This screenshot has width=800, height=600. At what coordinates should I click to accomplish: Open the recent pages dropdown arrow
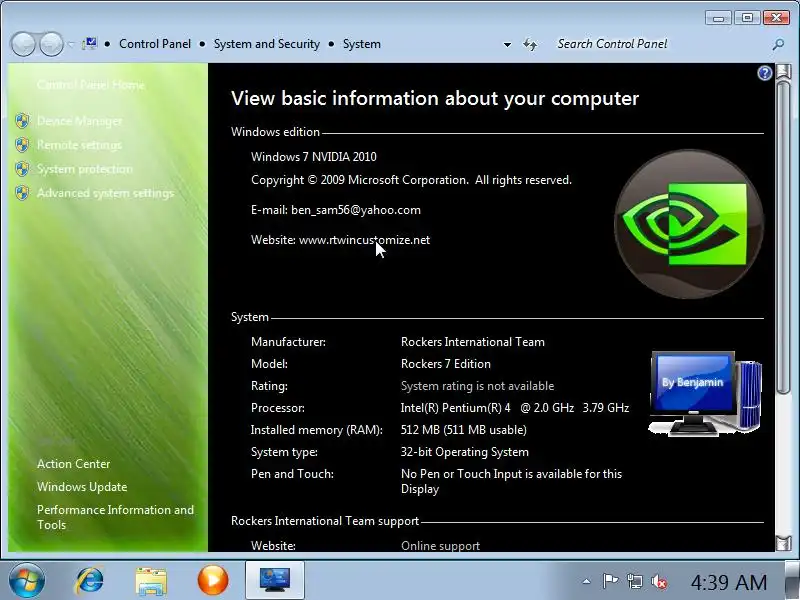pos(71,44)
